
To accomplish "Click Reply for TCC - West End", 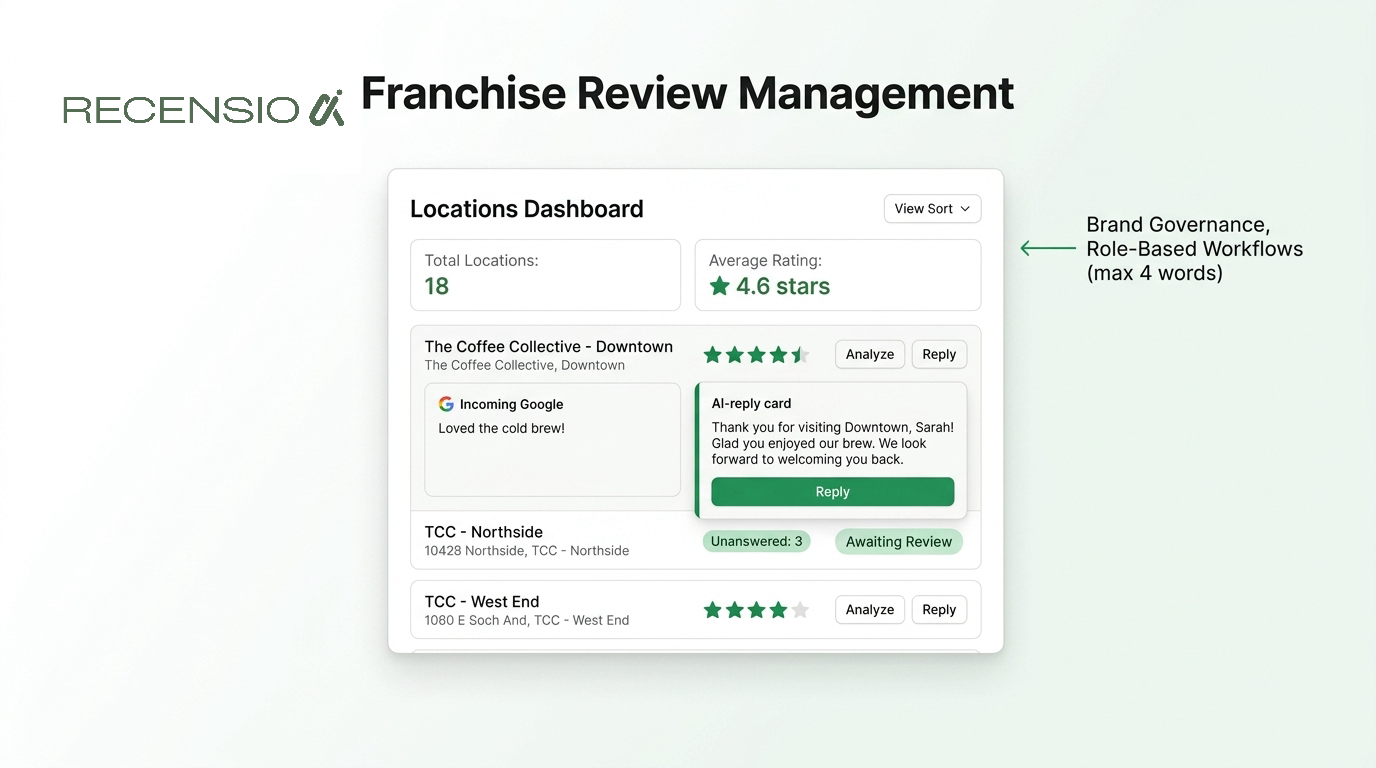I will pos(939,610).
